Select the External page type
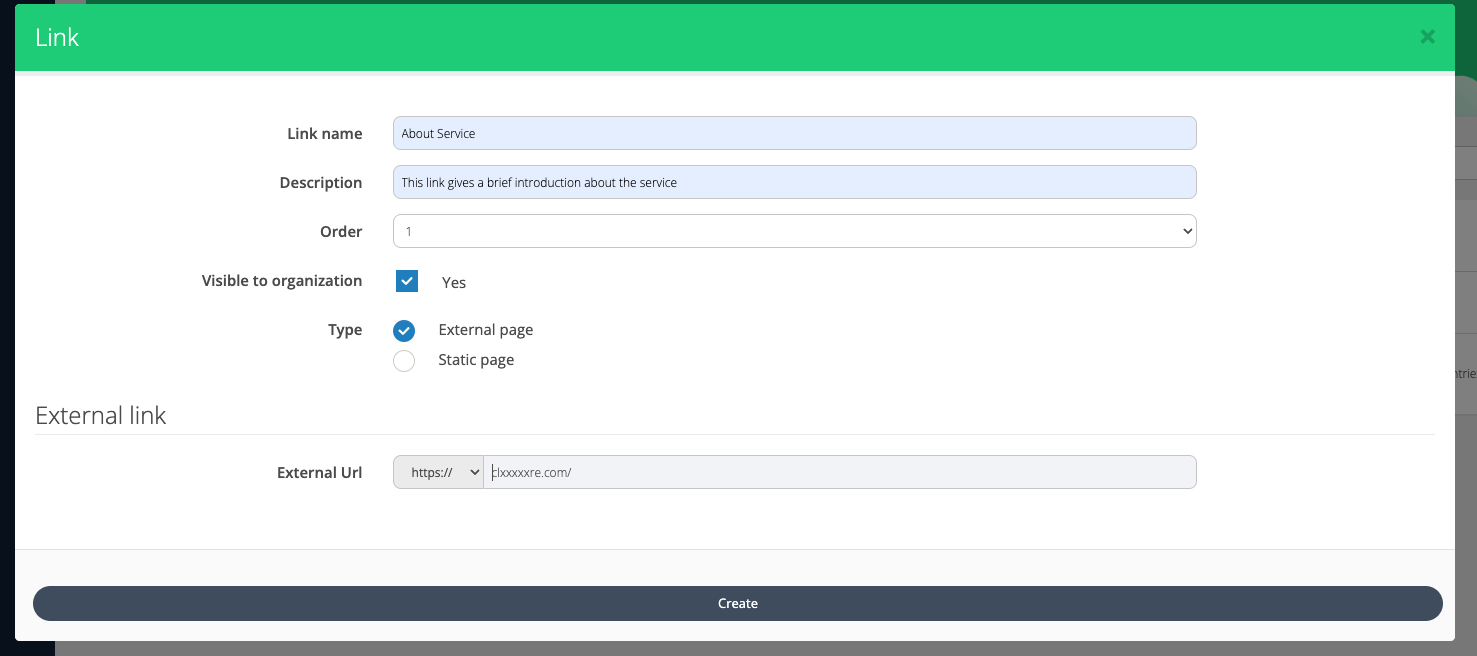Image resolution: width=1477 pixels, height=656 pixels. 404,330
